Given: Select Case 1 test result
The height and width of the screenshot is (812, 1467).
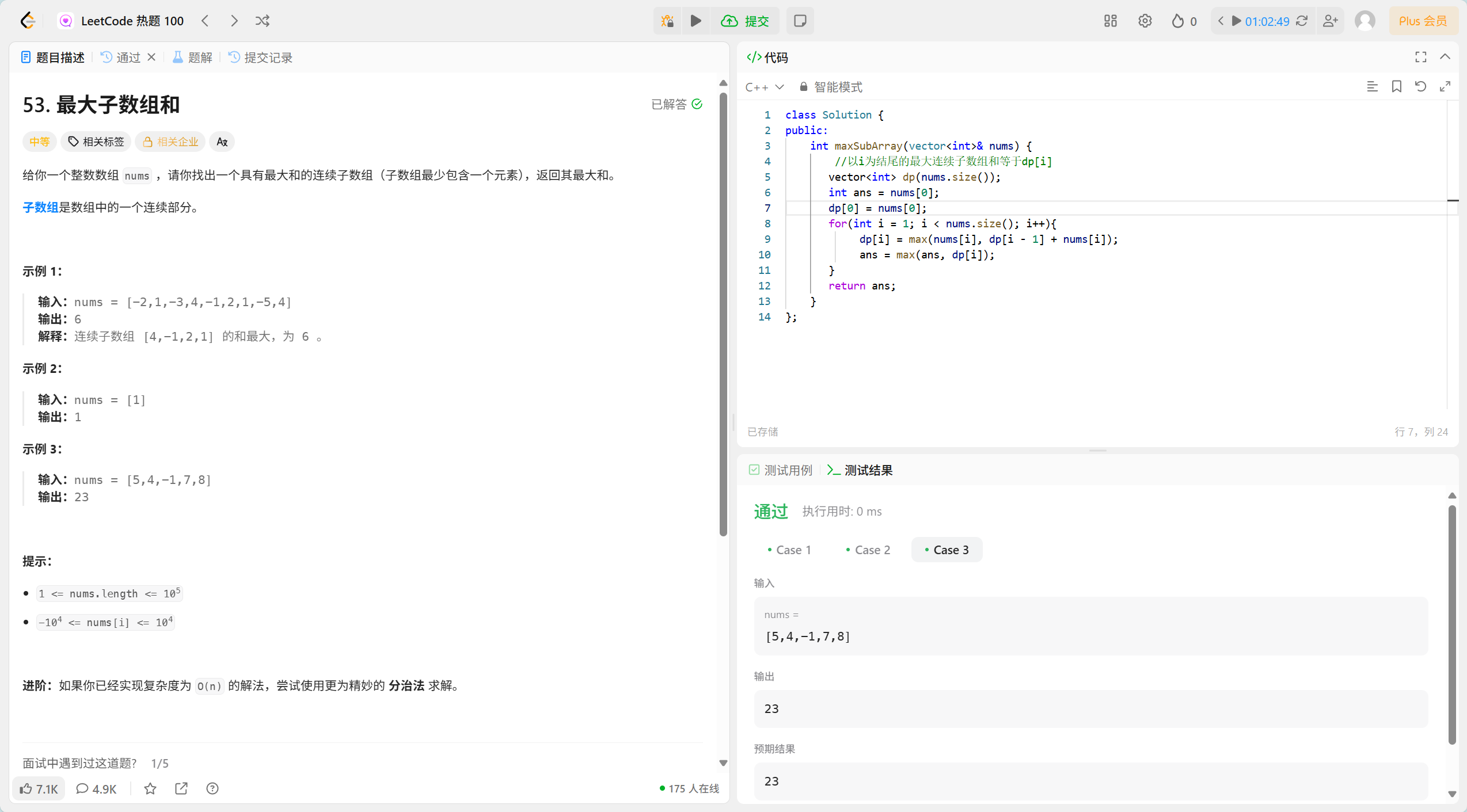Looking at the screenshot, I should pyautogui.click(x=789, y=550).
